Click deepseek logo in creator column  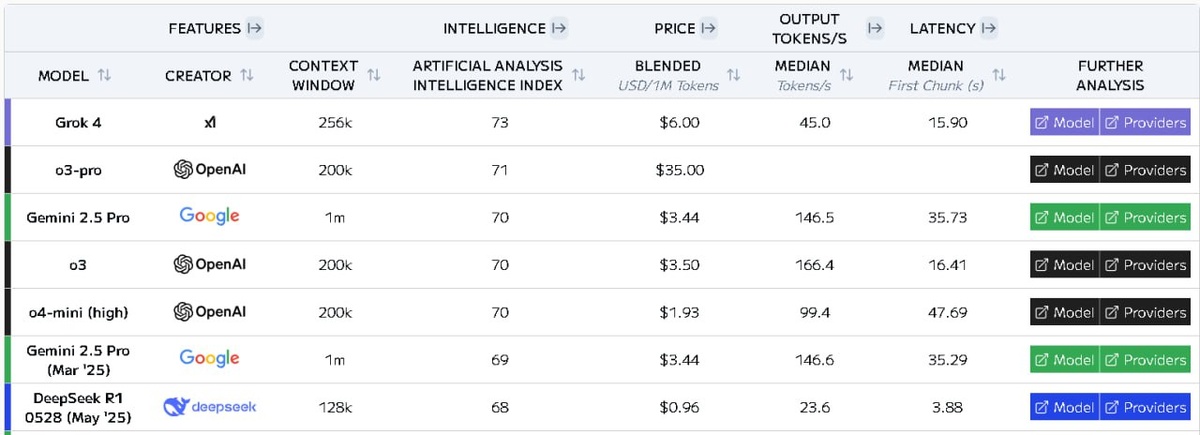click(x=209, y=407)
